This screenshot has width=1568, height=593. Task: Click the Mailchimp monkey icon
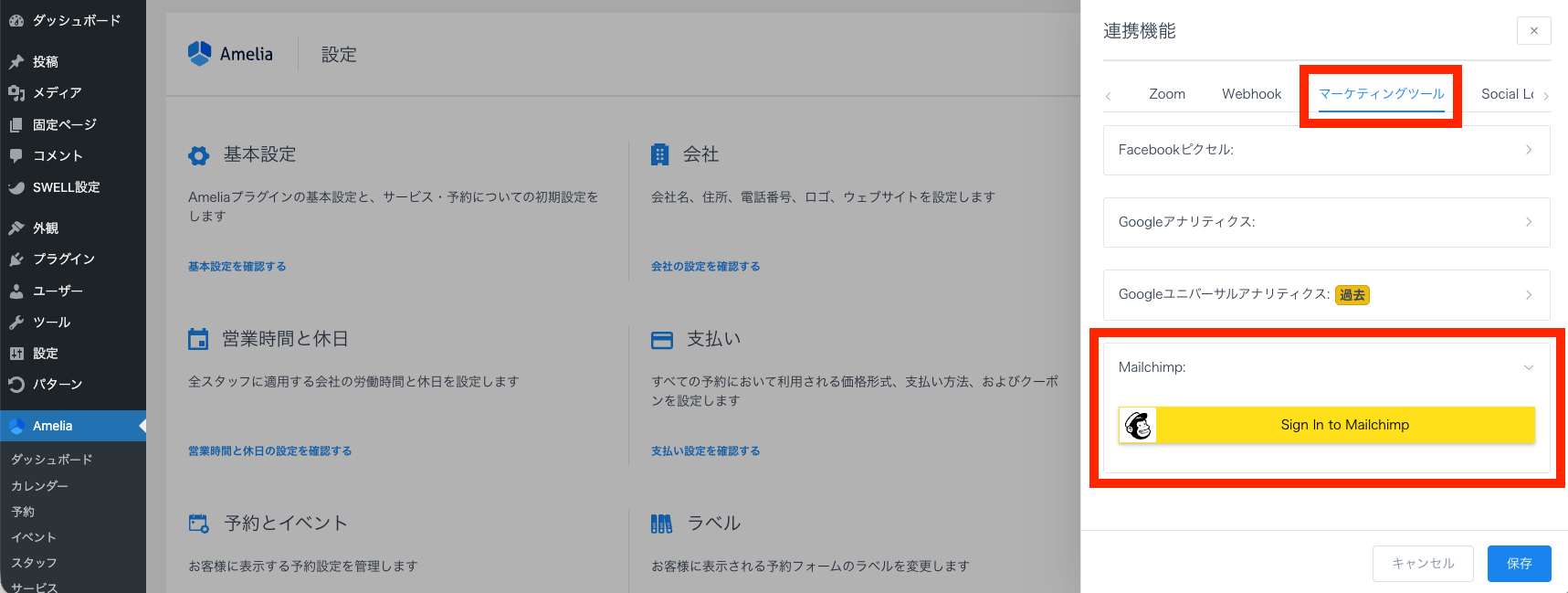pyautogui.click(x=1138, y=426)
